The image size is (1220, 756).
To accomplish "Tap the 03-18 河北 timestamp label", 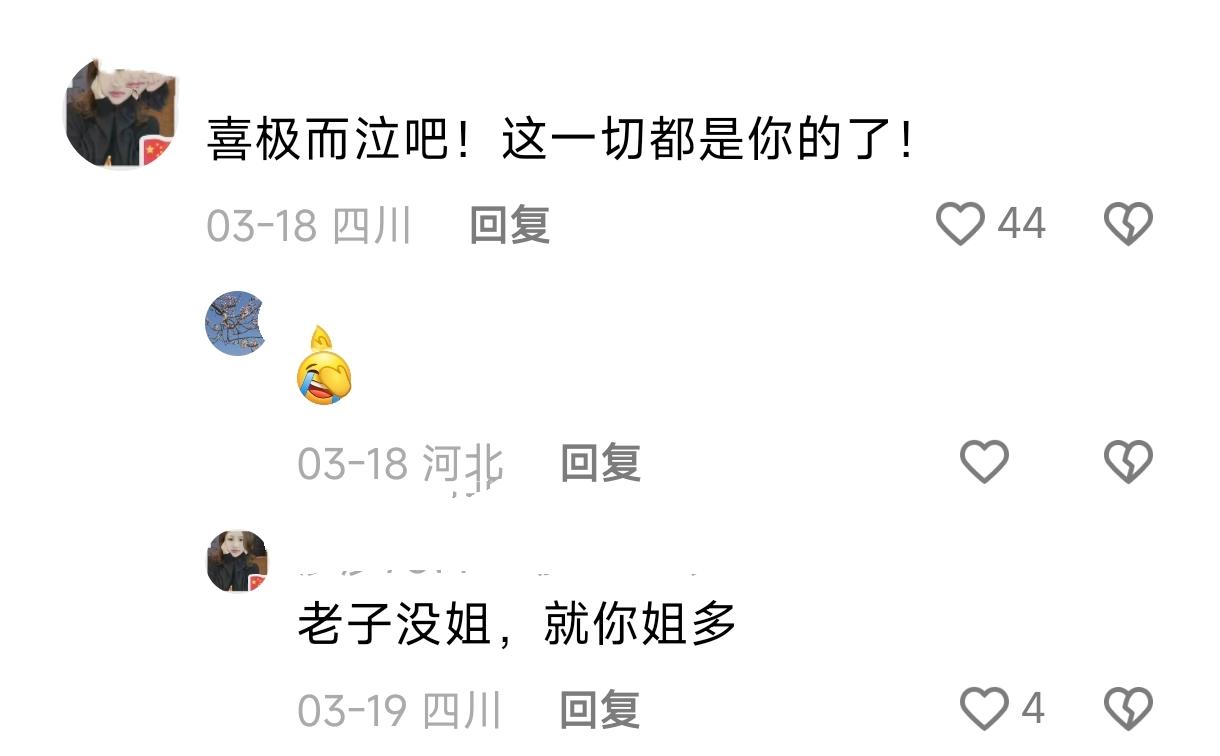I will click(400, 463).
